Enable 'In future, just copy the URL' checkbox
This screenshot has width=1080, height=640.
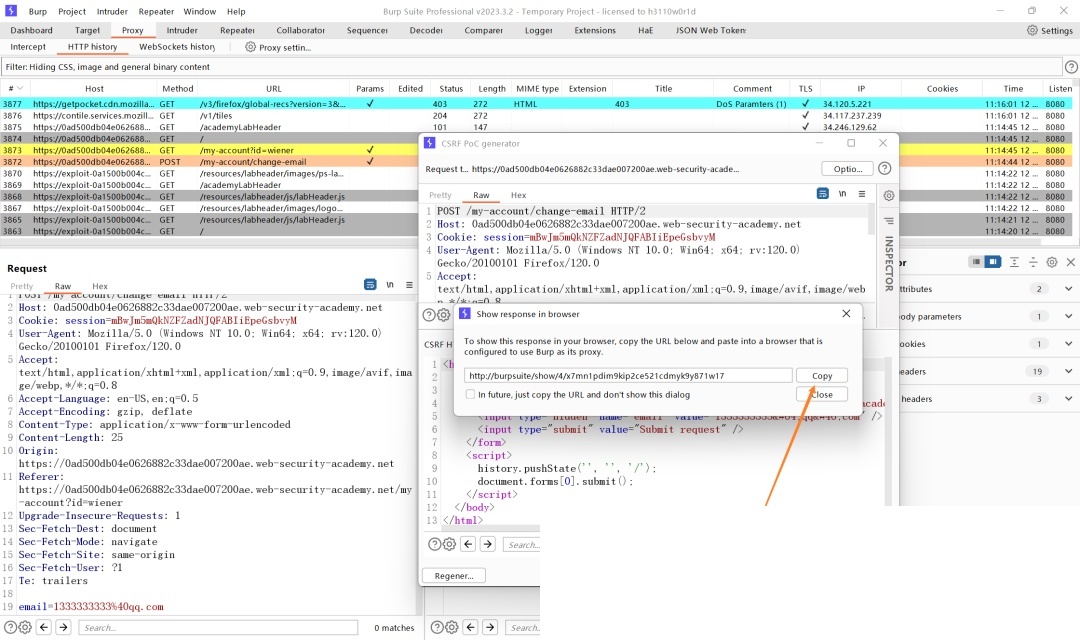point(470,395)
